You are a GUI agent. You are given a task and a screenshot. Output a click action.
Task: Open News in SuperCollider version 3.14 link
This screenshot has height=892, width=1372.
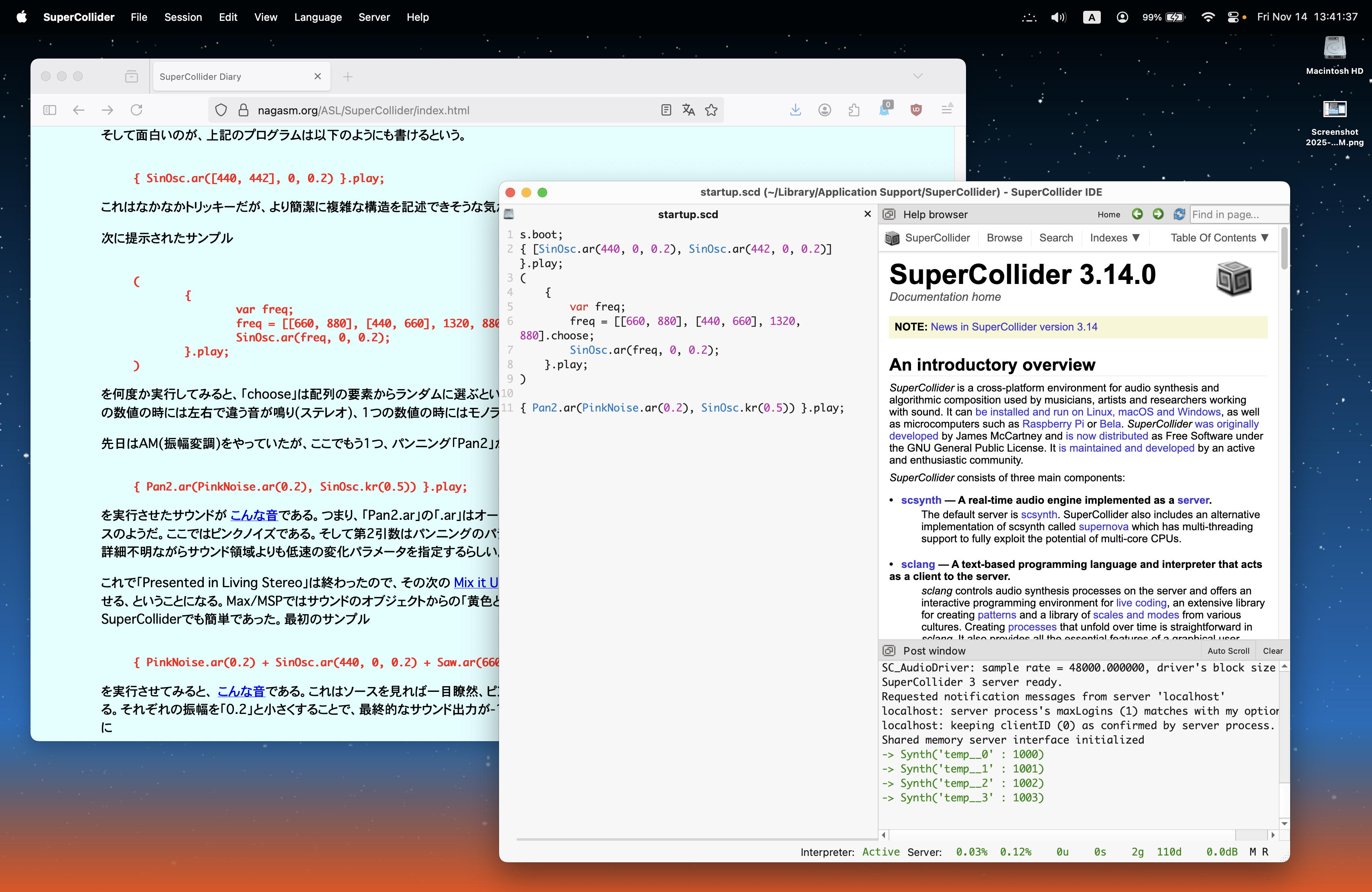pos(1013,327)
